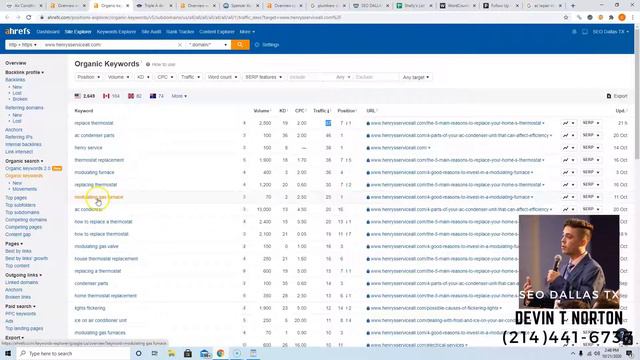Click the Export icon button
The height and width of the screenshot is (360, 640).
pos(617,96)
